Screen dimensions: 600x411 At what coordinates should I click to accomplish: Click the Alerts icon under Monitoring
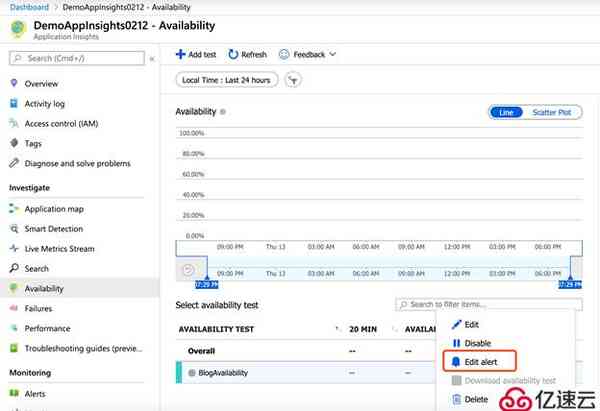coord(14,393)
